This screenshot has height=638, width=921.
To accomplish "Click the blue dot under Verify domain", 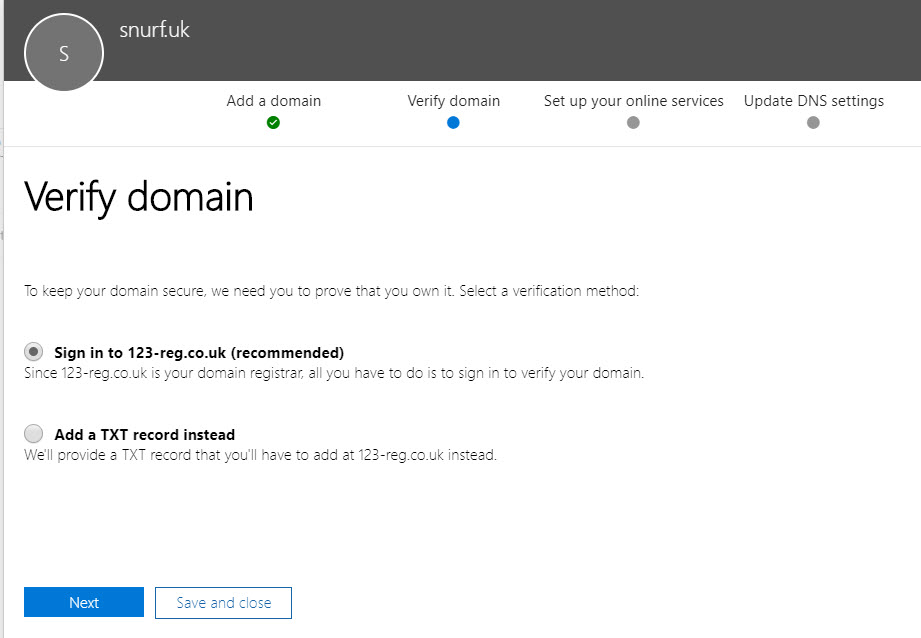I will click(x=453, y=122).
